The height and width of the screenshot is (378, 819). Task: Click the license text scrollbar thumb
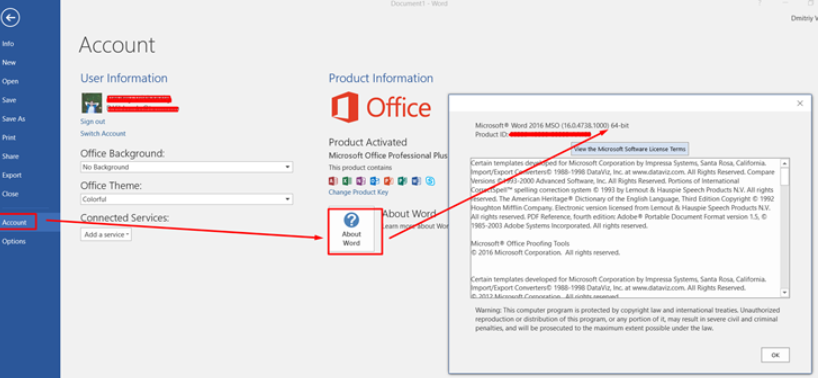[785, 176]
